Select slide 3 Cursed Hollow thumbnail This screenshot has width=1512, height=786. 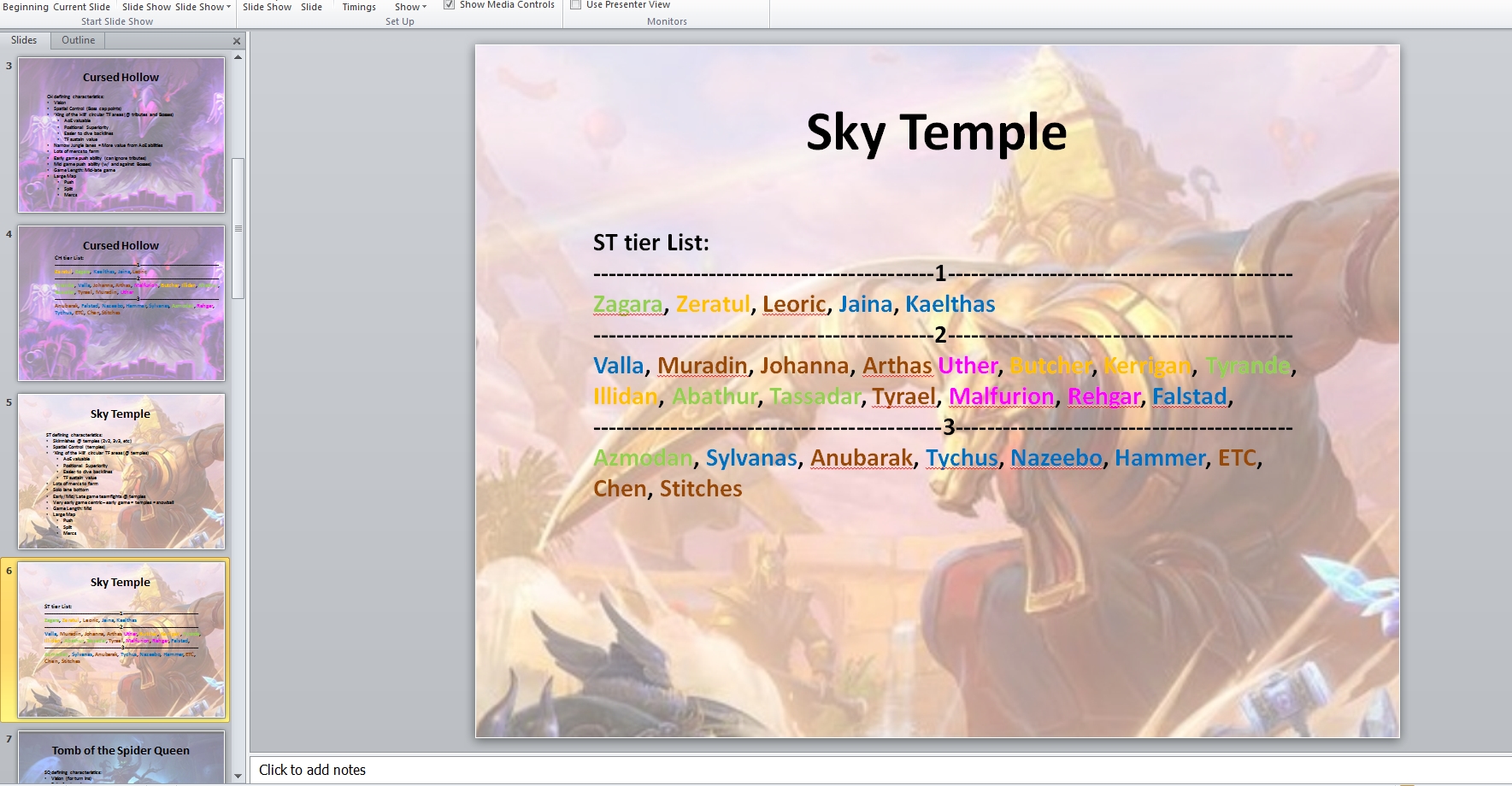[121, 135]
